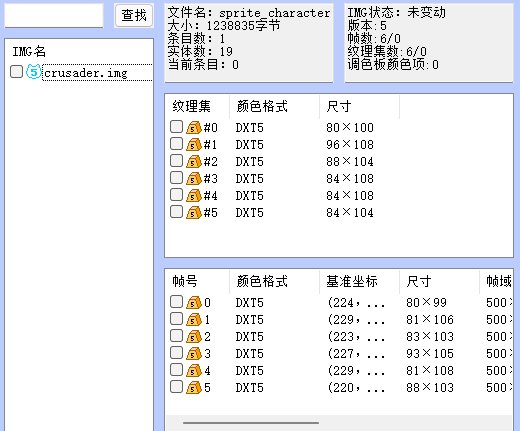Select the texture set #0 icon

194,127
